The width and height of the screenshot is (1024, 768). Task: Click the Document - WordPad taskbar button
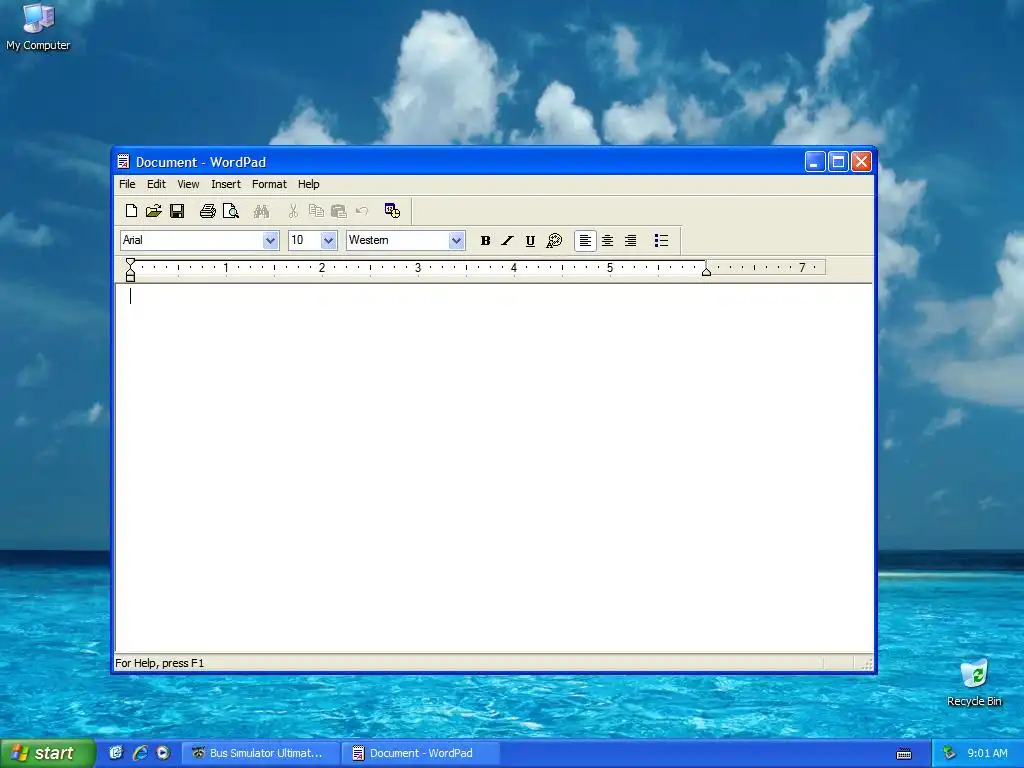click(x=421, y=753)
